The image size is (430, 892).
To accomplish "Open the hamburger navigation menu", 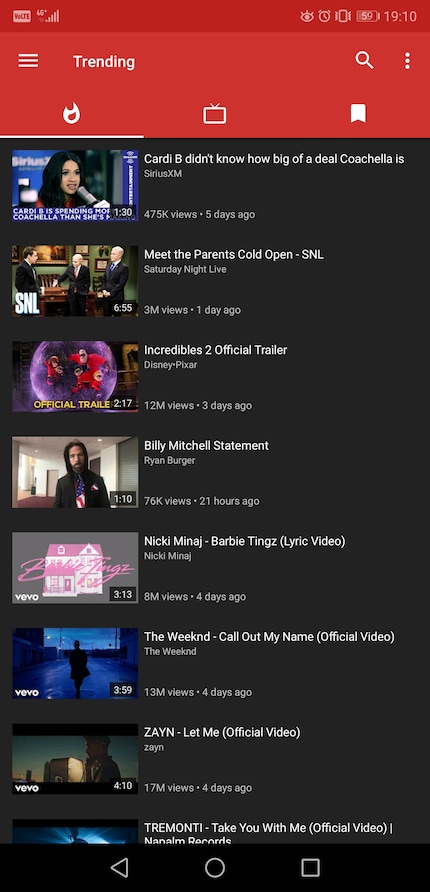I will point(28,61).
